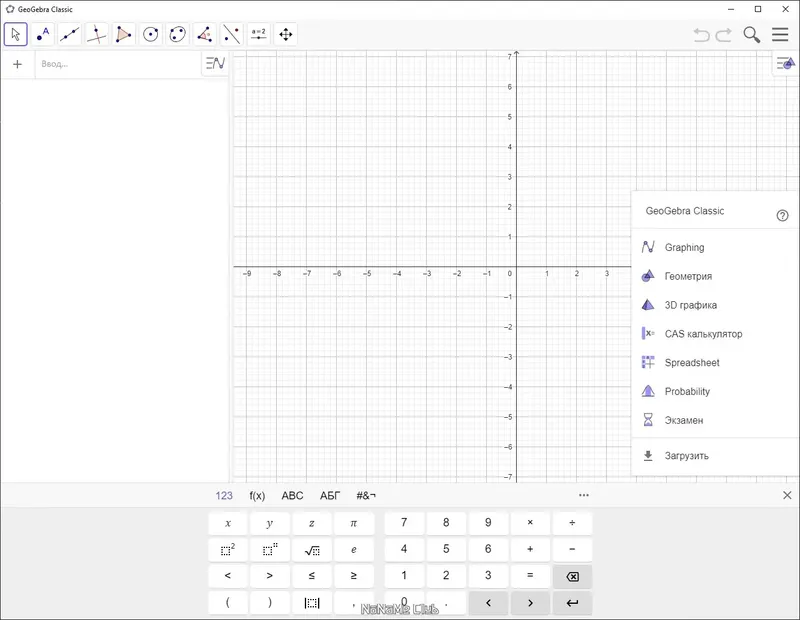
Task: Open help question mark in GeoGebra Classic panel
Action: (x=782, y=215)
